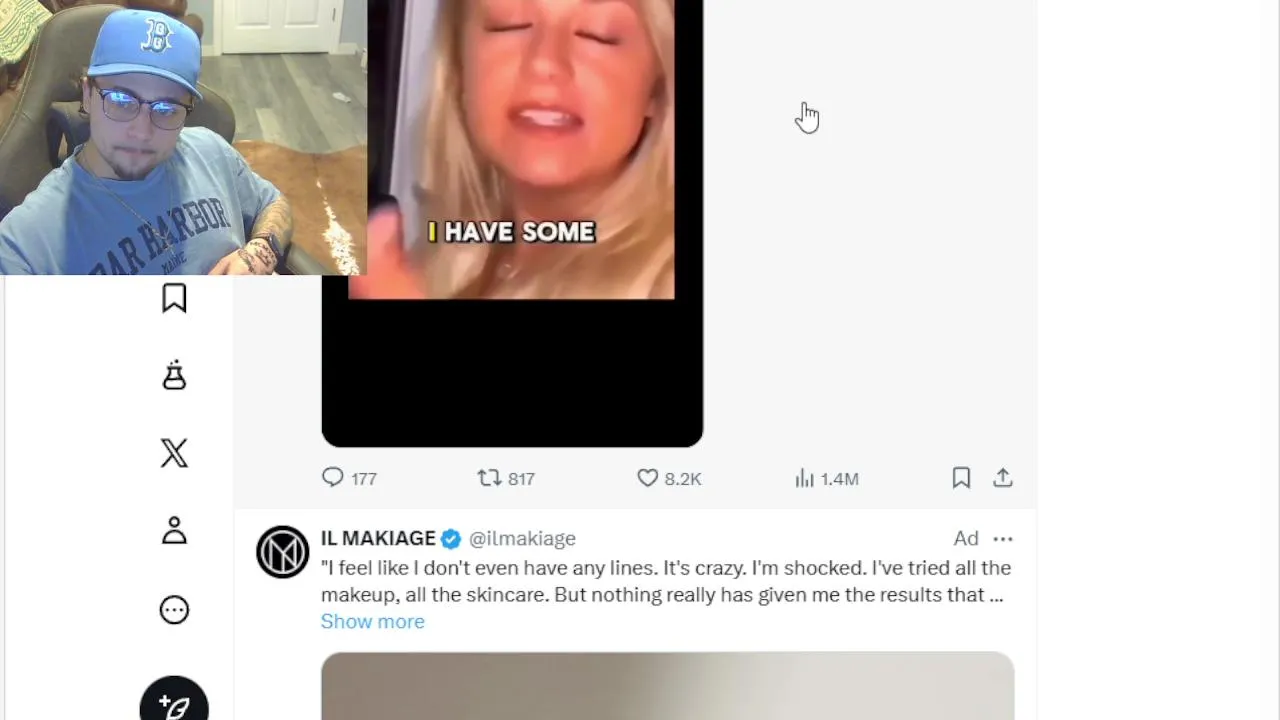
Task: Expand ad text with Show more
Action: coord(372,621)
